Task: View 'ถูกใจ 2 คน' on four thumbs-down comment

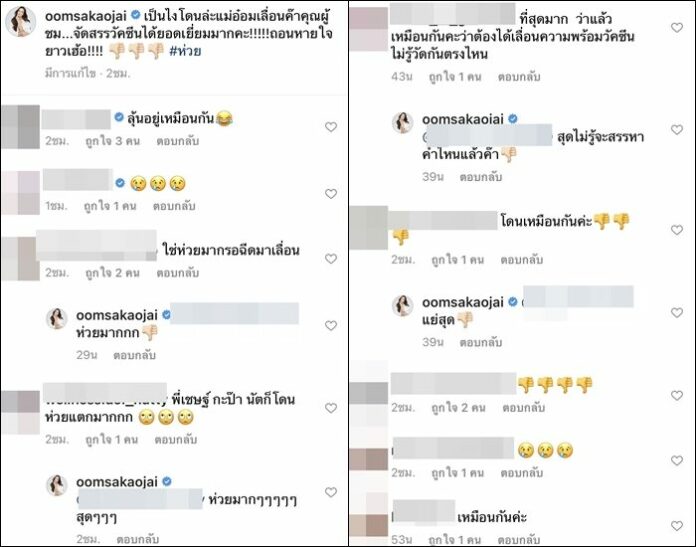Action: (458, 408)
